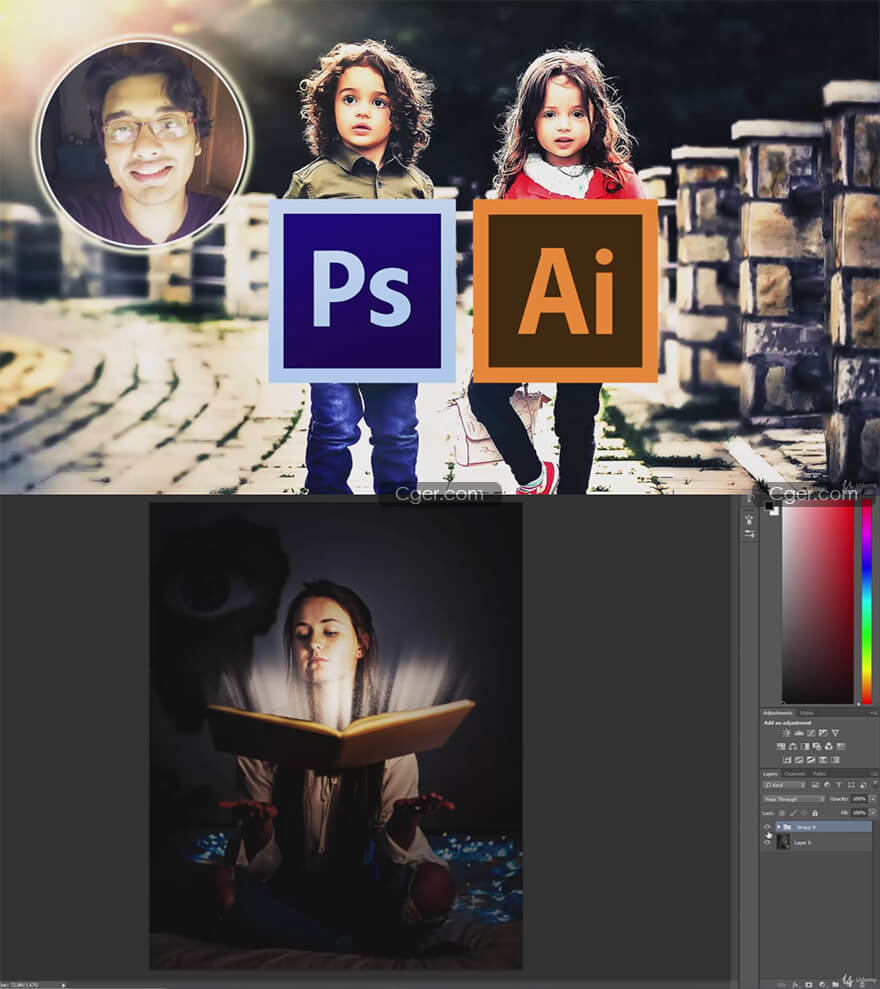
Task: Add a layer mask from Layers footer
Action: coord(809,984)
